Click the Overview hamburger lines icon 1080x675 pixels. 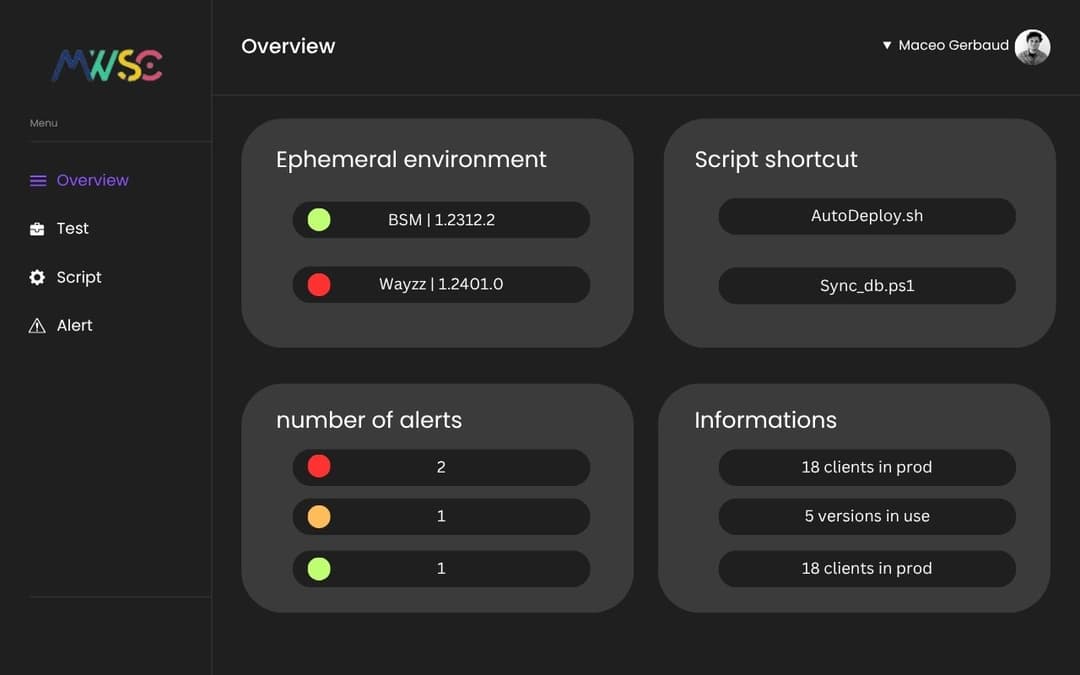tap(38, 181)
